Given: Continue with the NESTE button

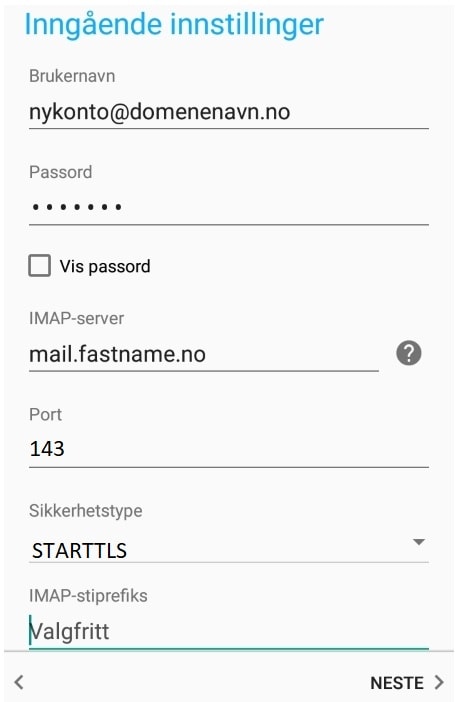Looking at the screenshot, I should pyautogui.click(x=407, y=683).
